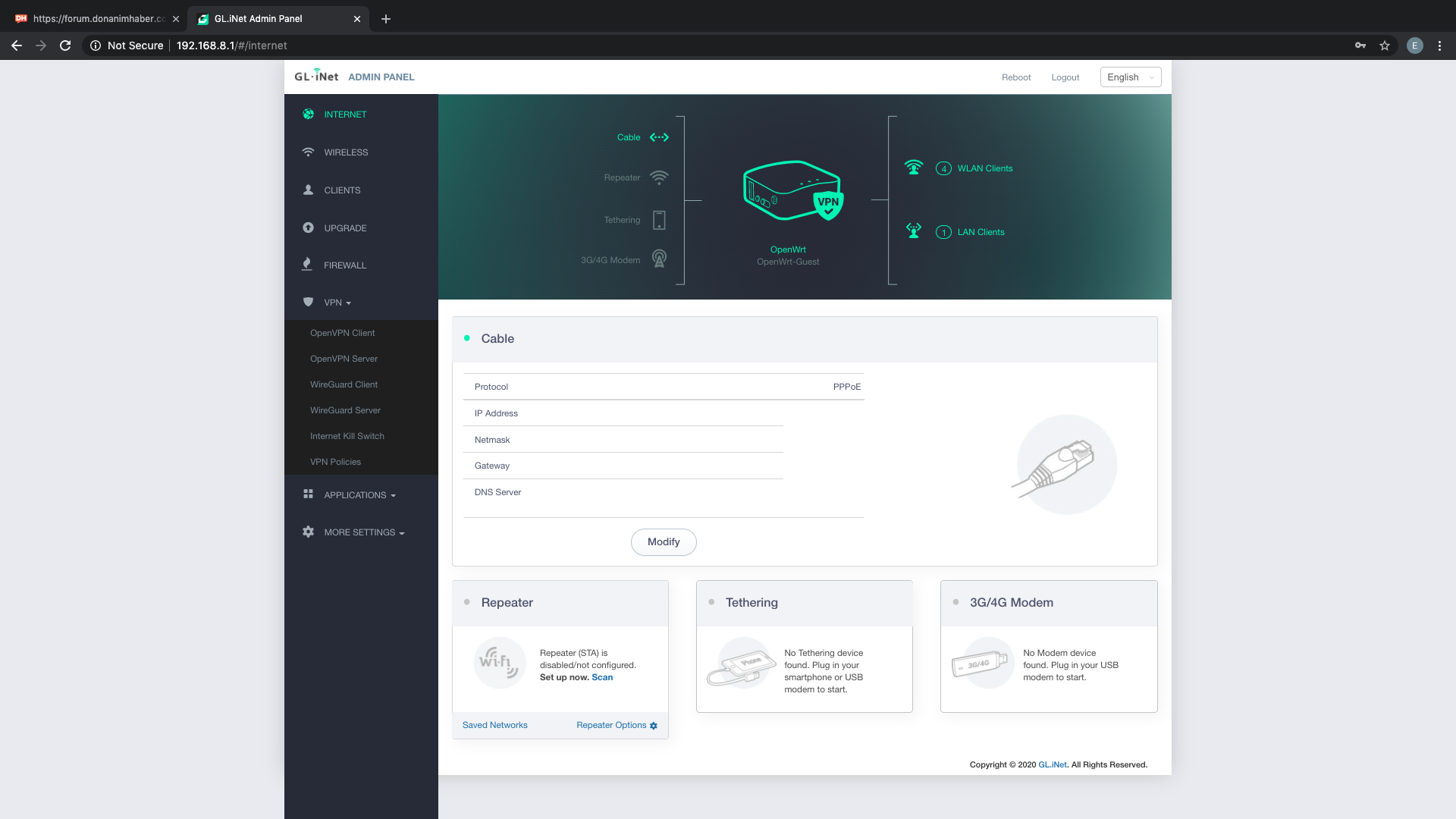Open the Repeater Options link

click(611, 725)
